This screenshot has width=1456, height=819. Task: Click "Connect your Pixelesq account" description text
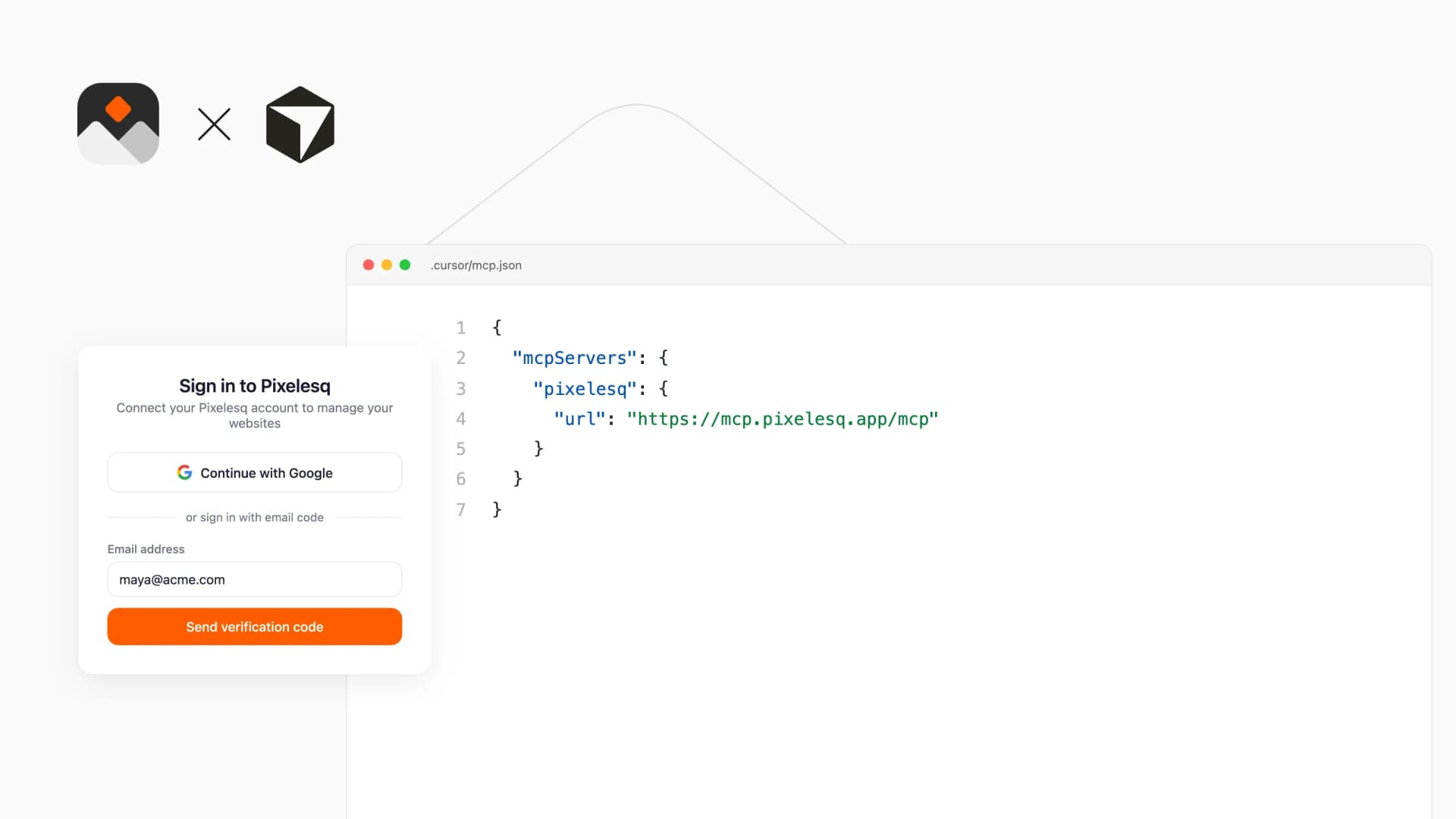coord(255,416)
